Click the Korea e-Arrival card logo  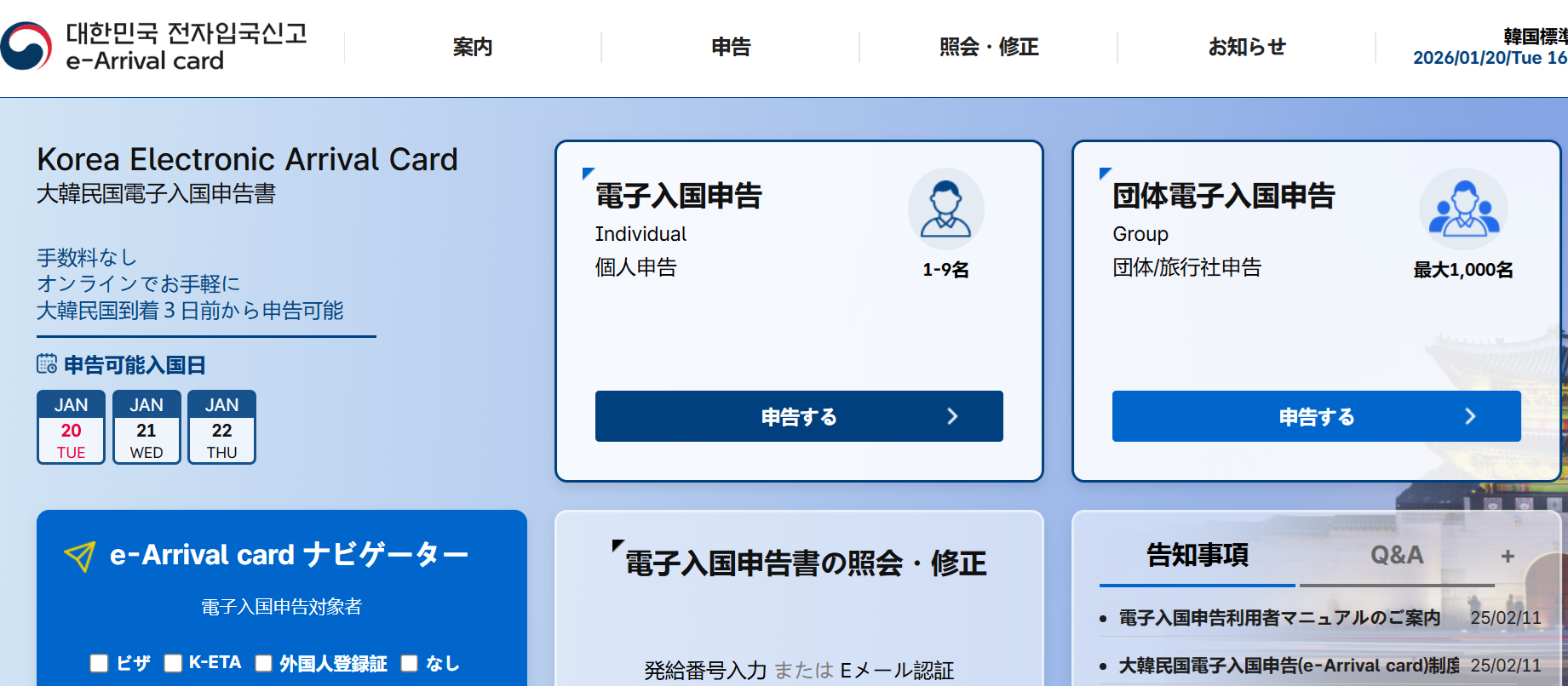coord(153,47)
